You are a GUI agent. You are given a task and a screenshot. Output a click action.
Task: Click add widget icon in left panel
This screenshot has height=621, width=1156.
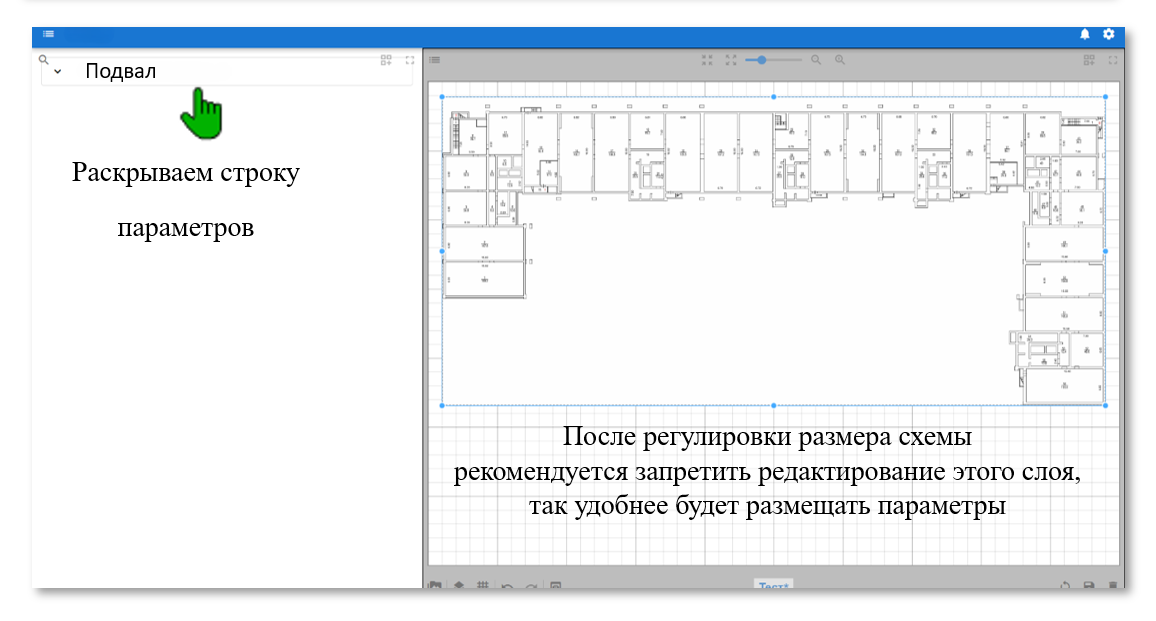387,60
